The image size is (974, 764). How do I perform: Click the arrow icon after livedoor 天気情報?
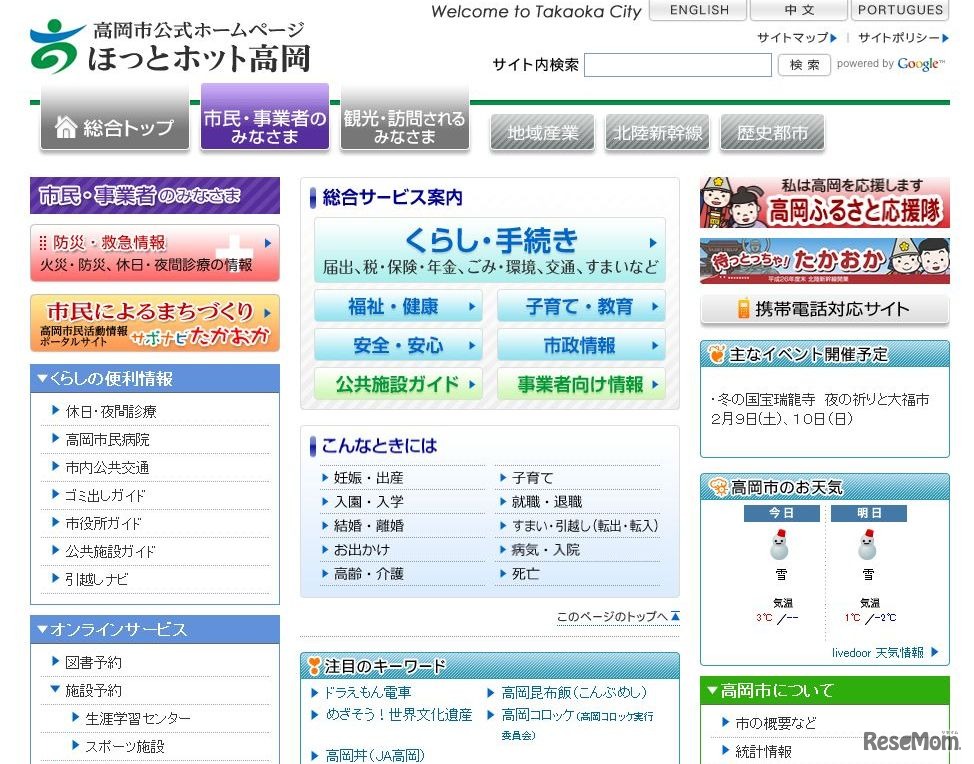tap(935, 652)
